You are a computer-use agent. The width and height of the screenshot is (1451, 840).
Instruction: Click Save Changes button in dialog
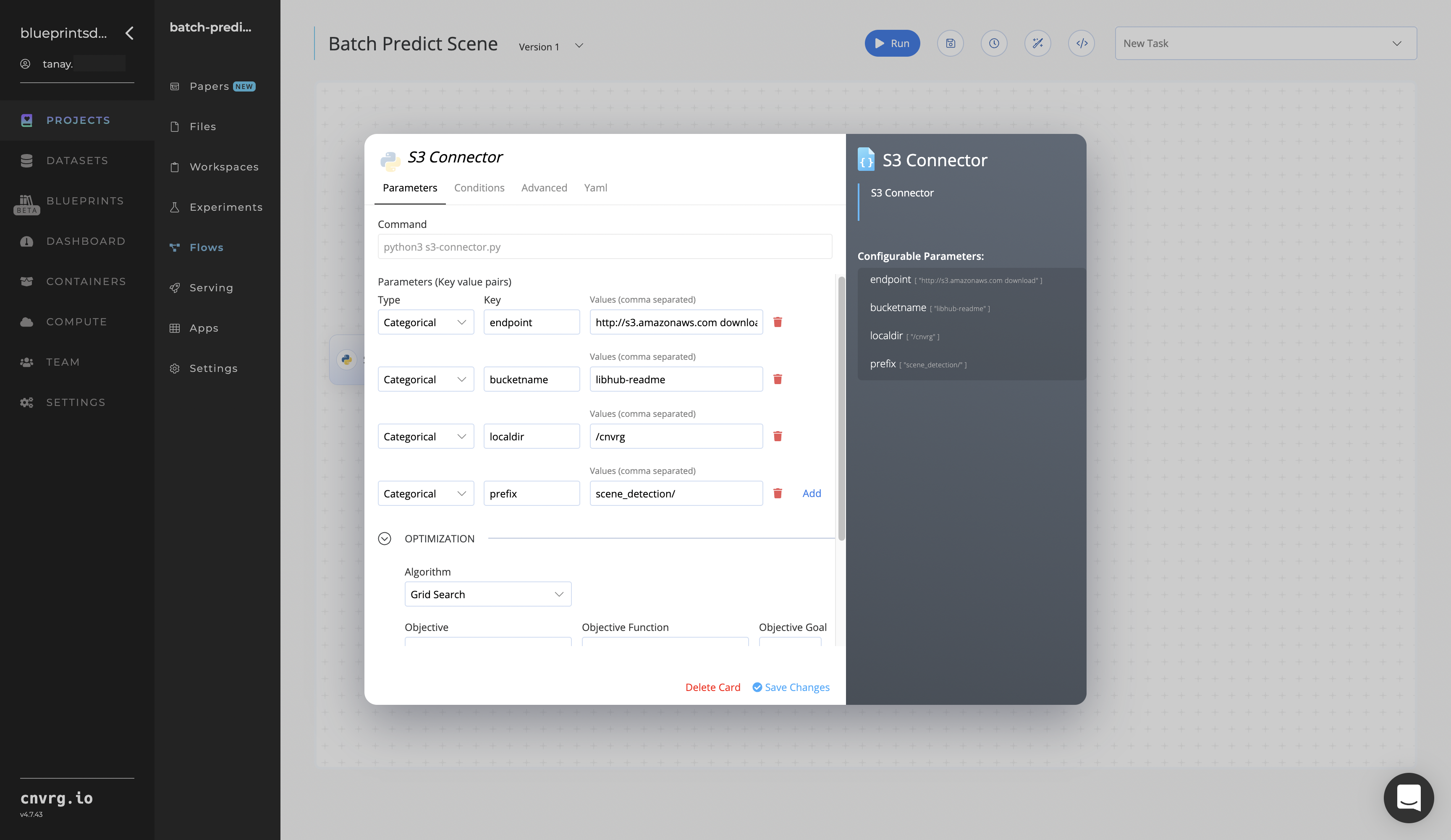(790, 687)
